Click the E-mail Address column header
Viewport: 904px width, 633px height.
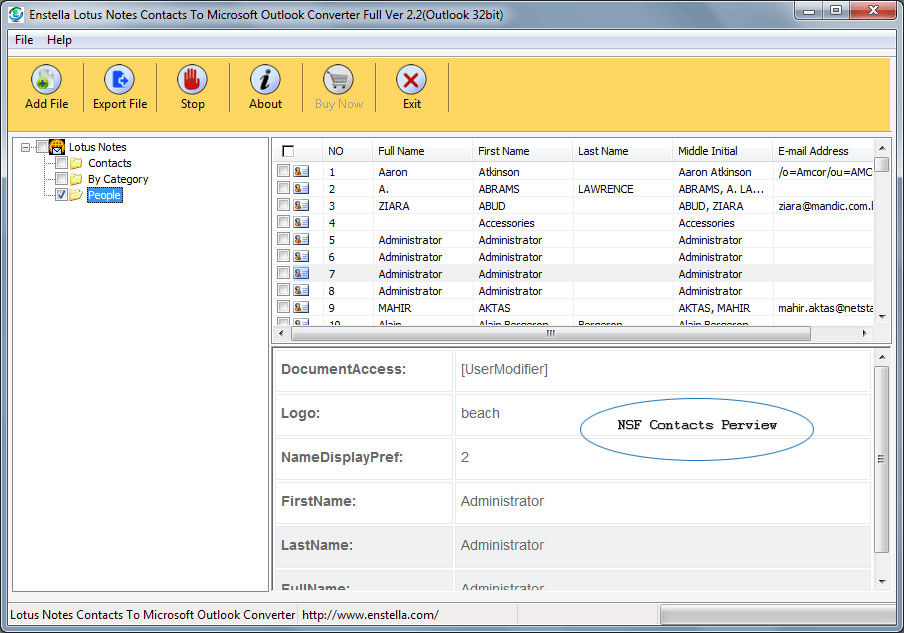[823, 151]
